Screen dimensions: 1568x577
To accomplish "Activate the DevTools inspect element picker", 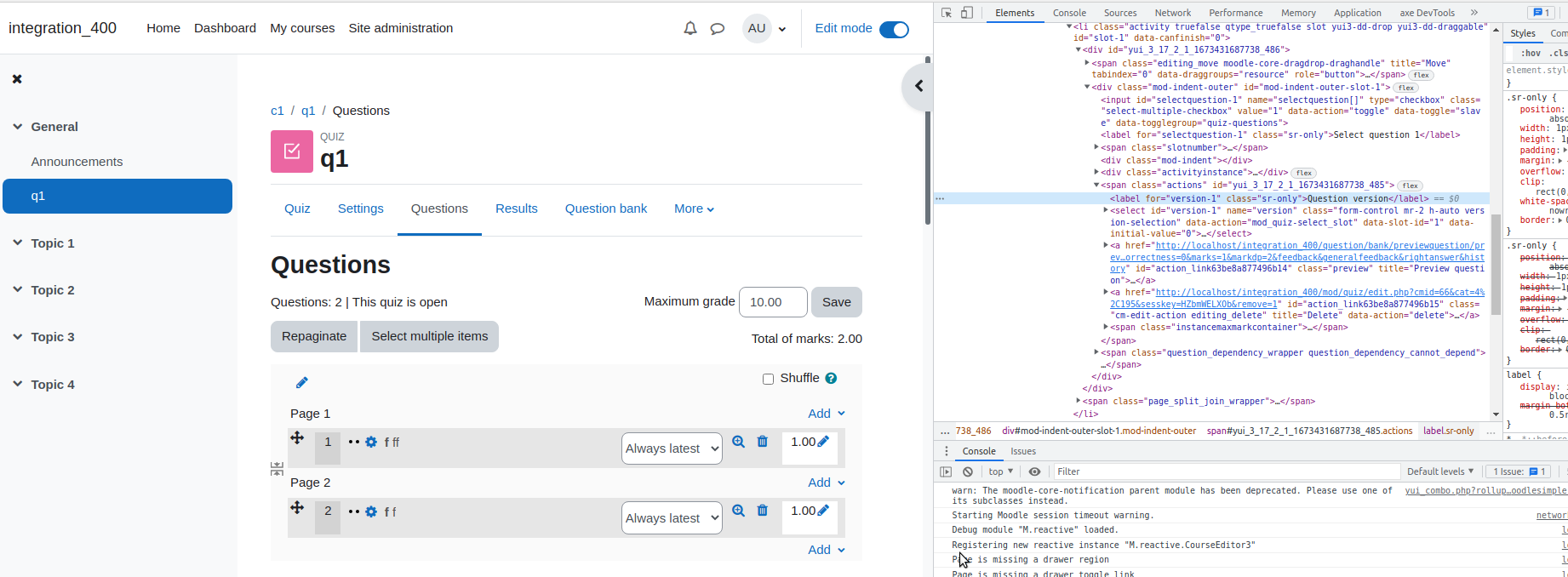I will pos(947,13).
